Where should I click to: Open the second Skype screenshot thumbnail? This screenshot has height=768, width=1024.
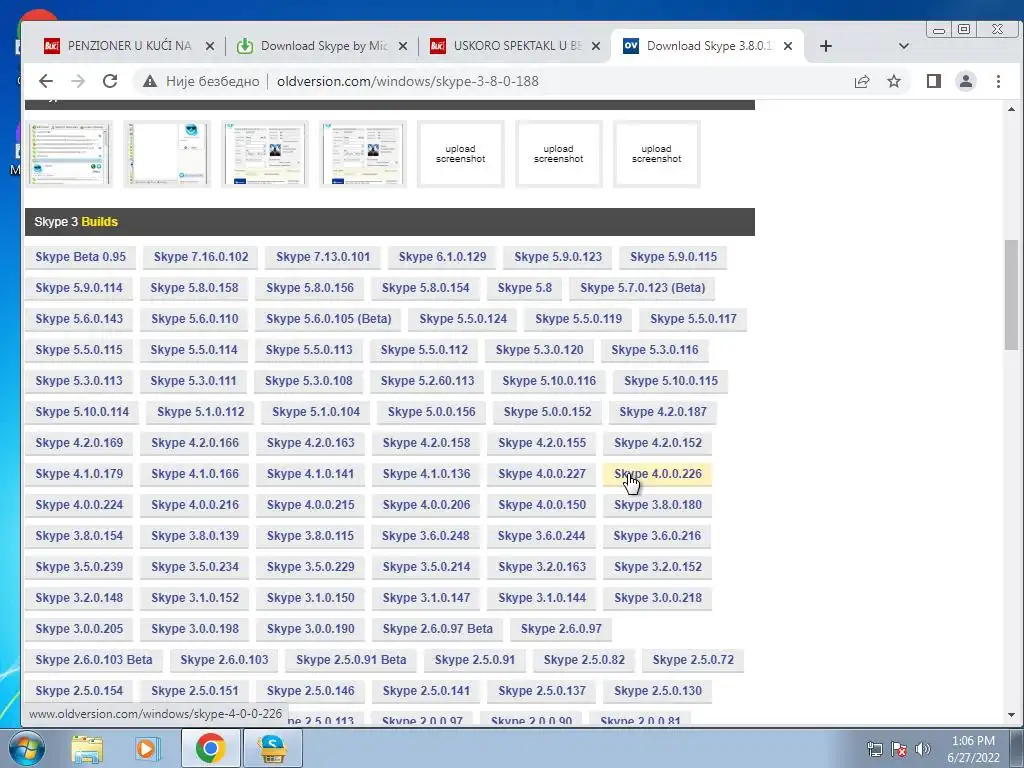[167, 154]
